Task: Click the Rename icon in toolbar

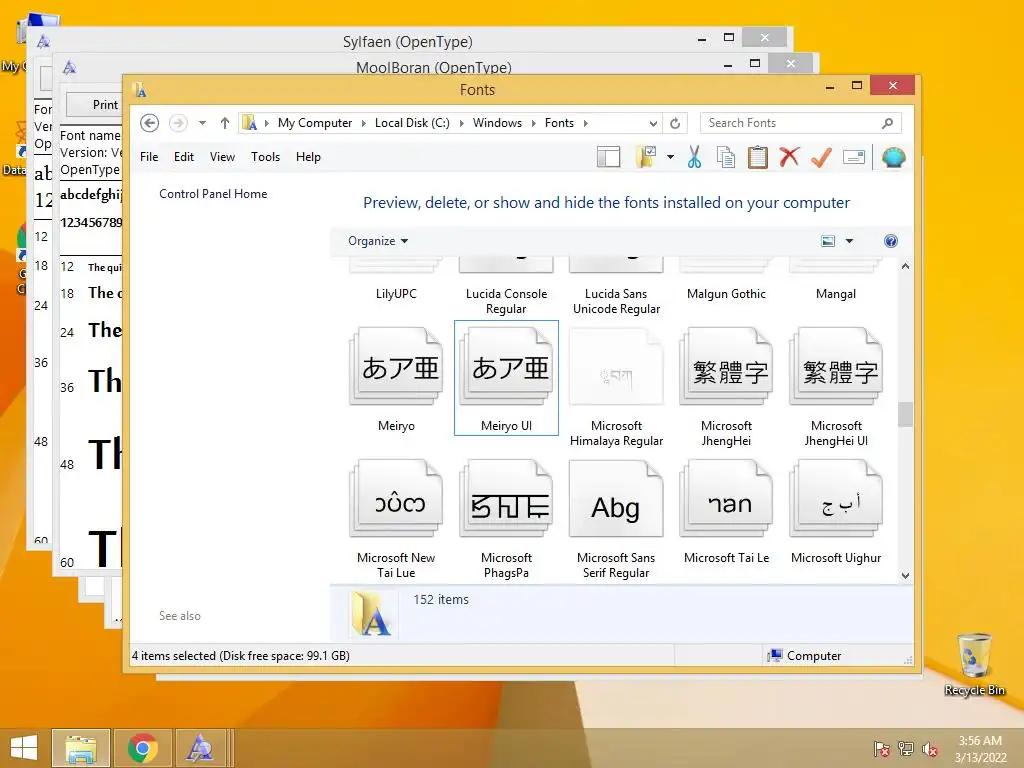Action: pyautogui.click(x=854, y=157)
